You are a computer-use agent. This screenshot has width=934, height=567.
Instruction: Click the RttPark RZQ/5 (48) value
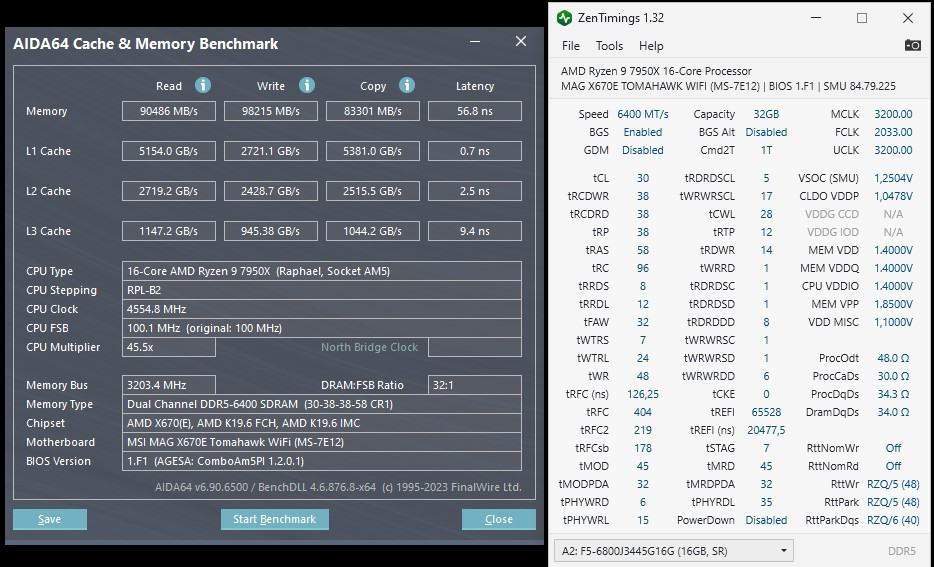click(x=893, y=502)
